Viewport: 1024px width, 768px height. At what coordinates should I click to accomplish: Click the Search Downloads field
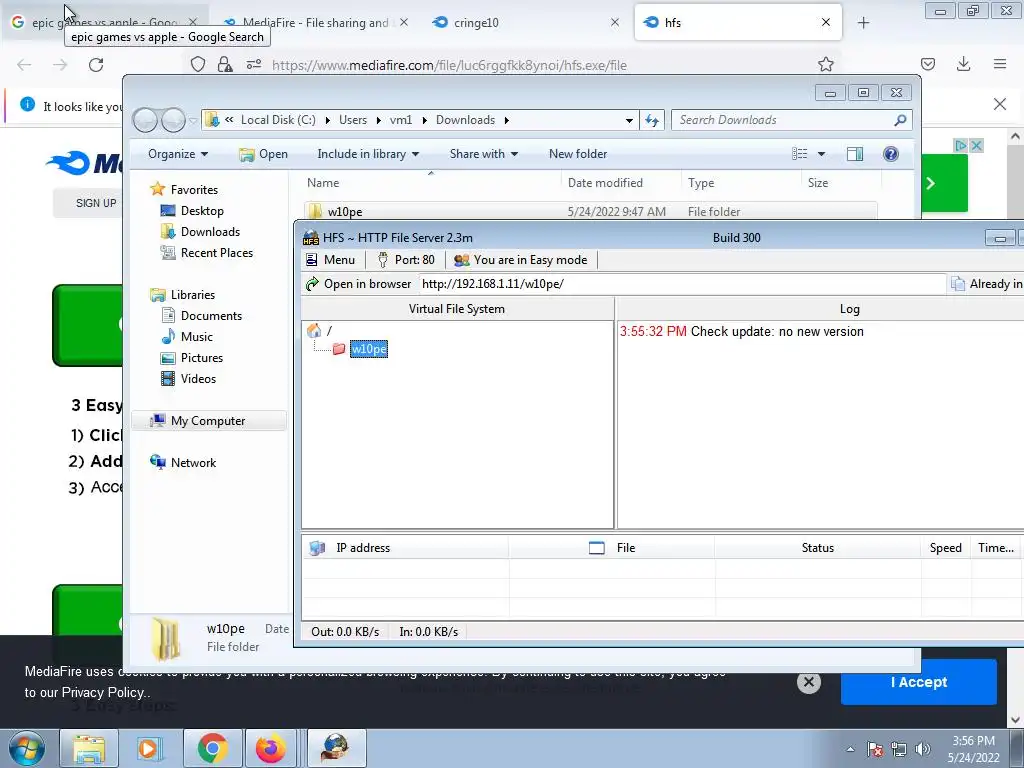click(x=784, y=120)
